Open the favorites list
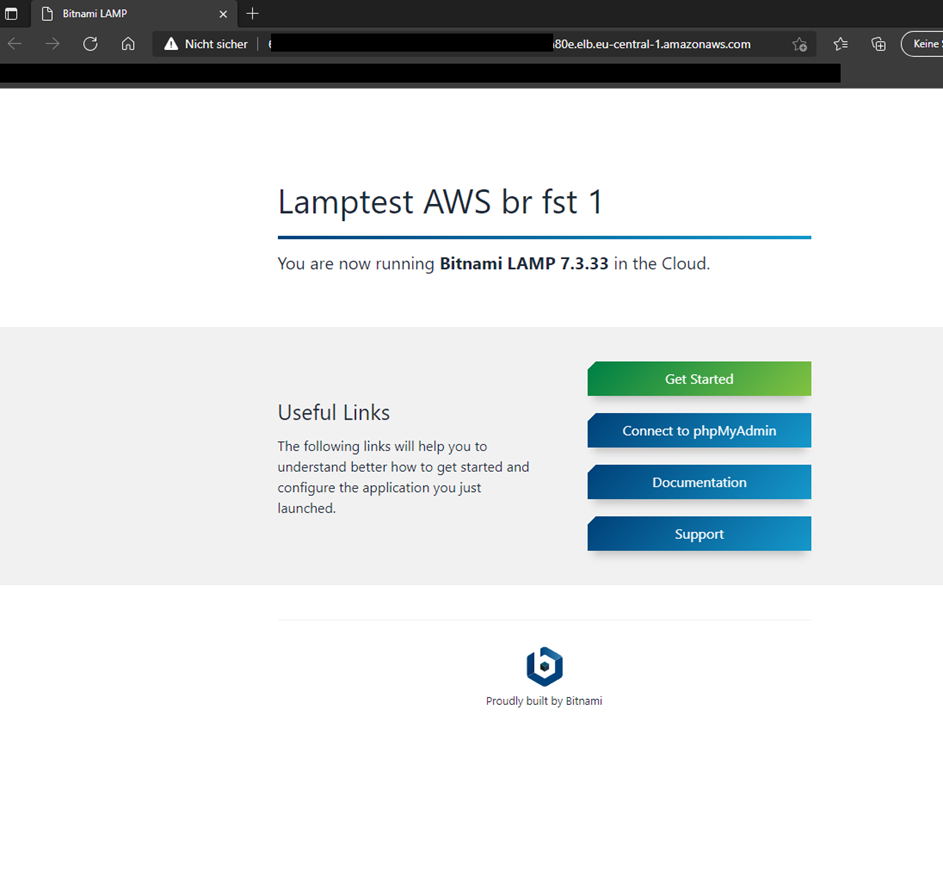Viewport: 943px width, 889px height. point(841,44)
